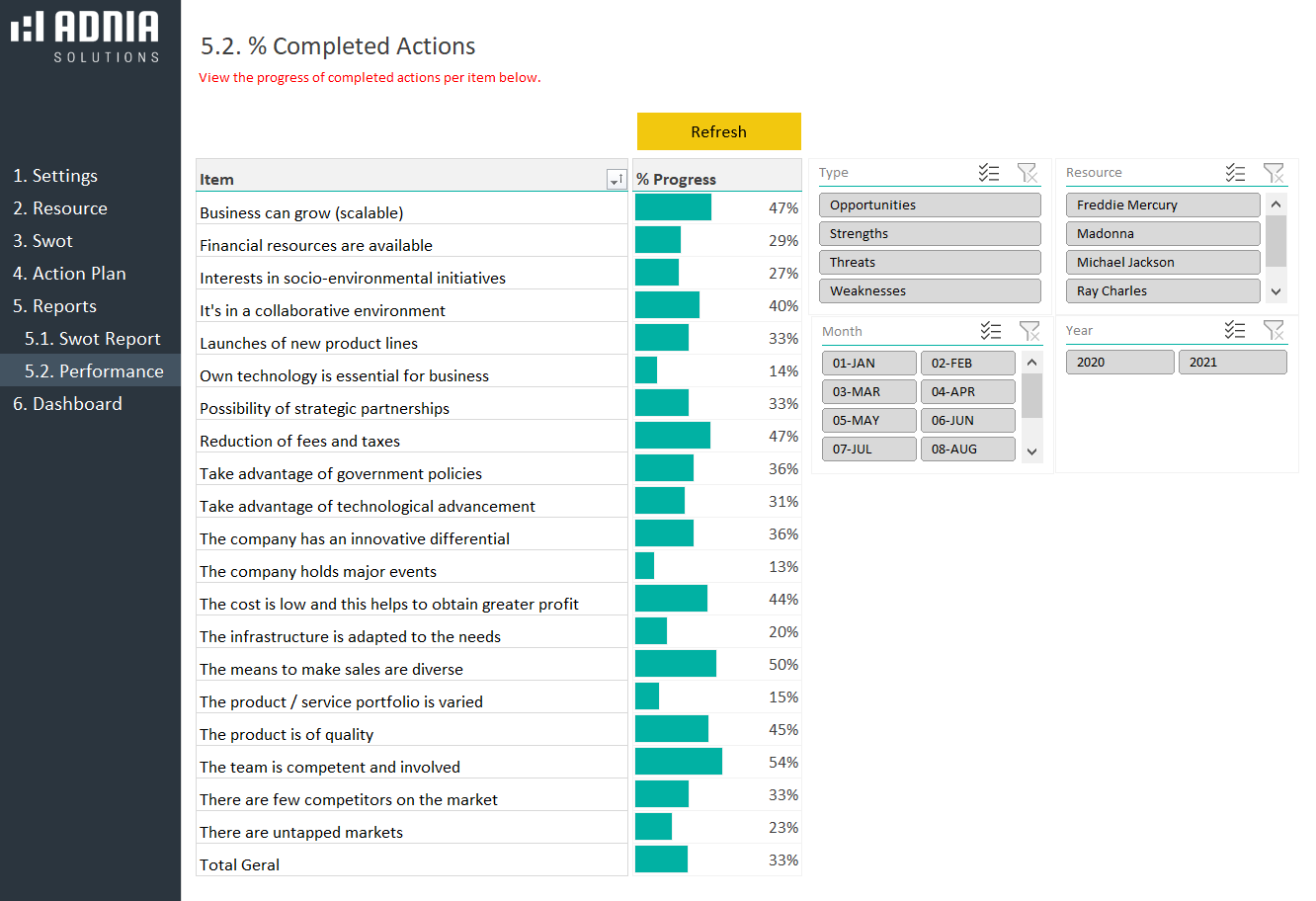Open the Item column filter dropdown
Screen dimensions: 1316x901
(x=616, y=180)
